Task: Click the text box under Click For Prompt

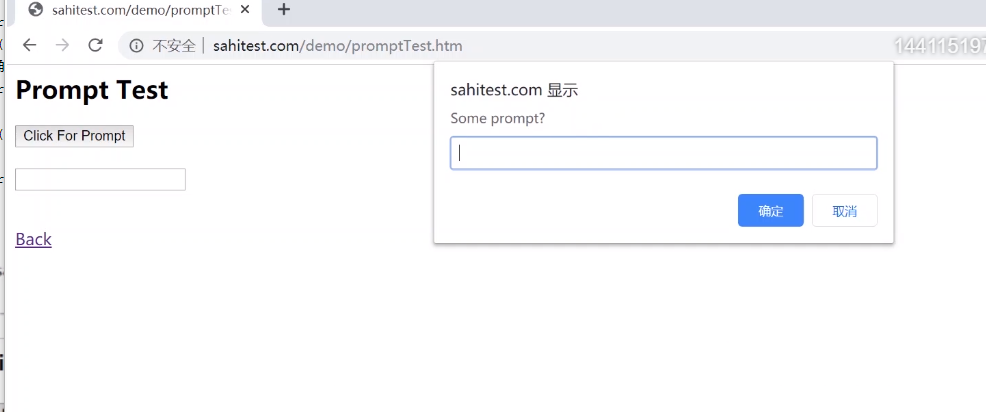Action: pyautogui.click(x=100, y=179)
